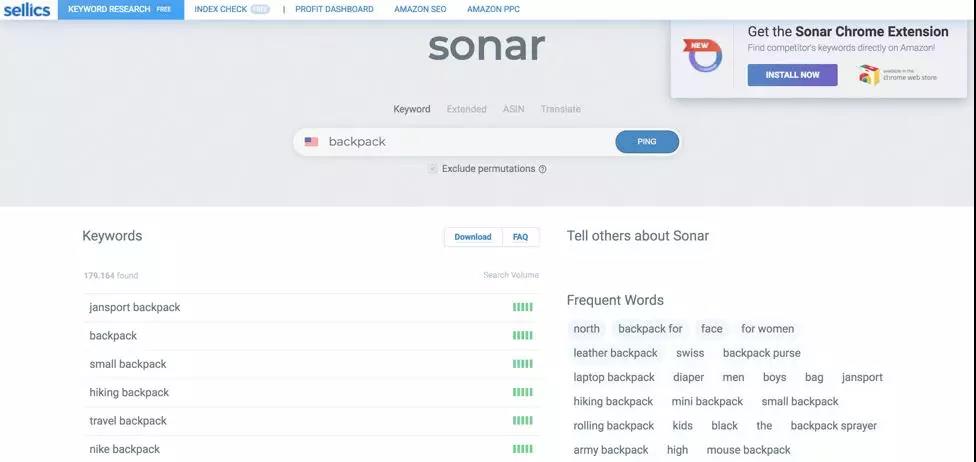The width and height of the screenshot is (976, 462).
Task: Select the Translate search mode
Action: [x=560, y=109]
